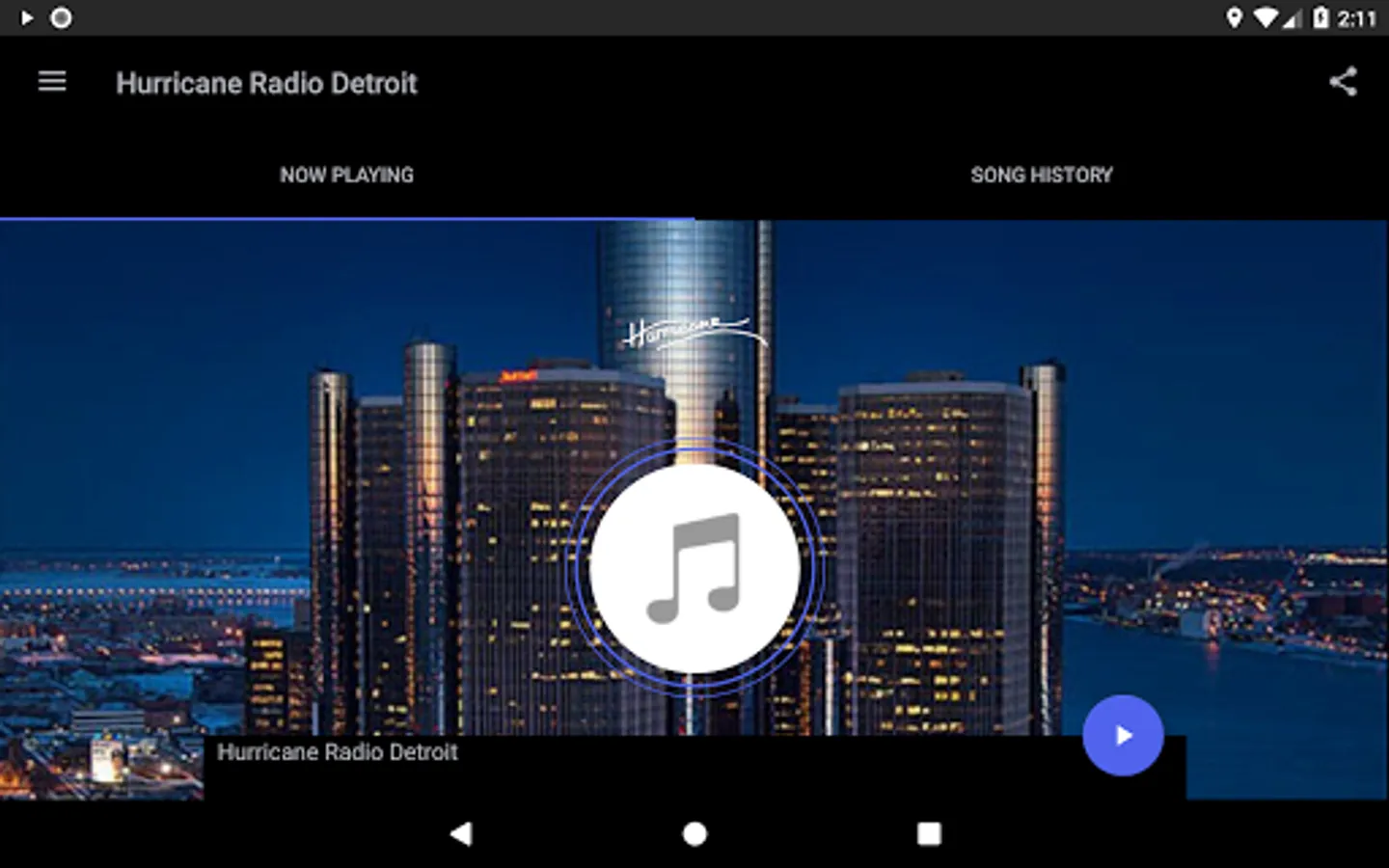Viewport: 1389px width, 868px height.
Task: Go back using the Android back button
Action: (x=461, y=833)
